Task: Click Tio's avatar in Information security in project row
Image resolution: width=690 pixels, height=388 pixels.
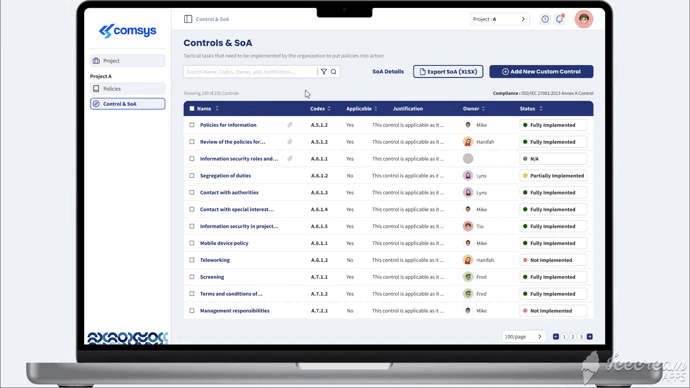Action: click(468, 226)
